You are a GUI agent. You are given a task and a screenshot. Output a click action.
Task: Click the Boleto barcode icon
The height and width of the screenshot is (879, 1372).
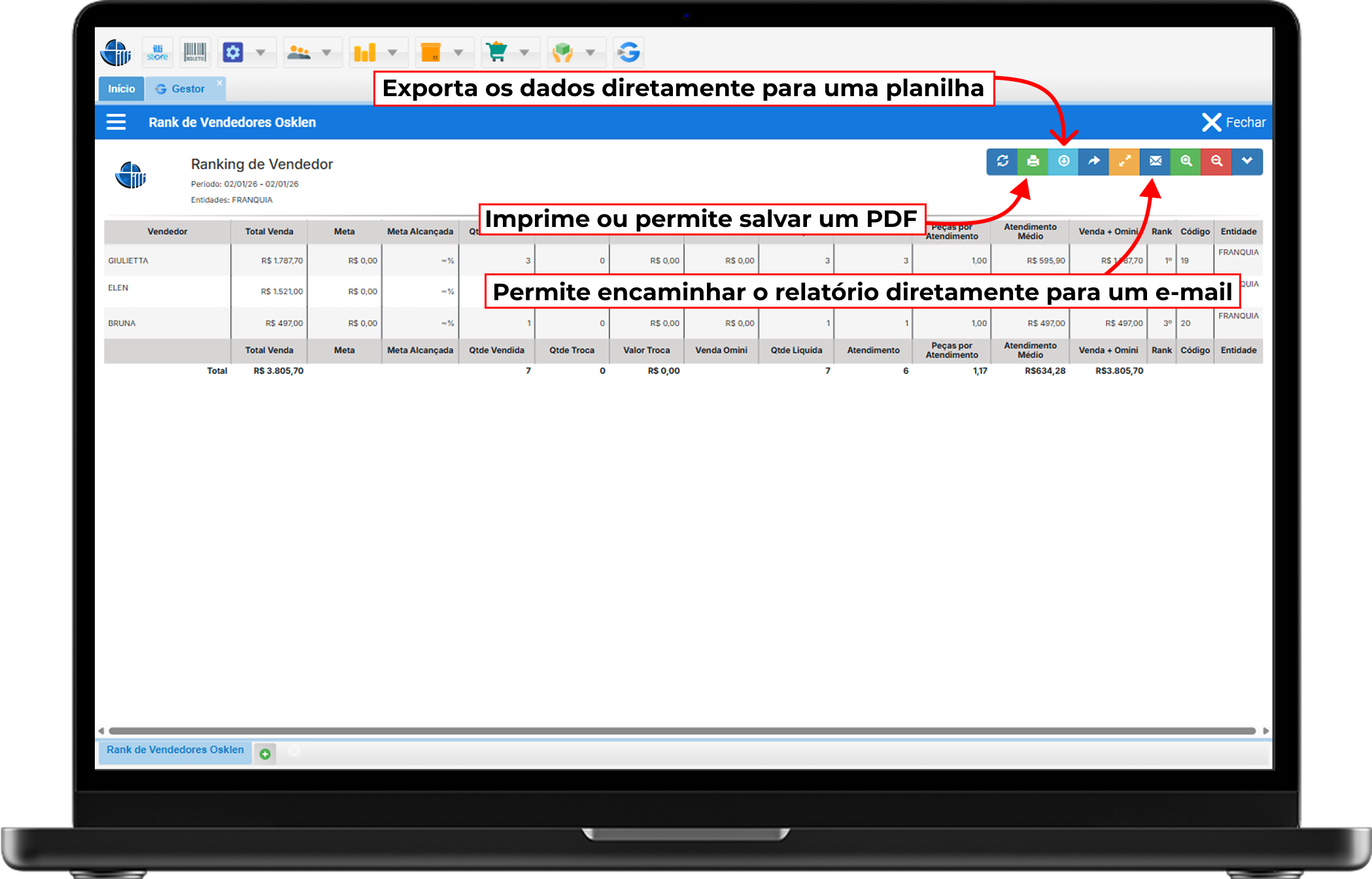click(x=195, y=52)
